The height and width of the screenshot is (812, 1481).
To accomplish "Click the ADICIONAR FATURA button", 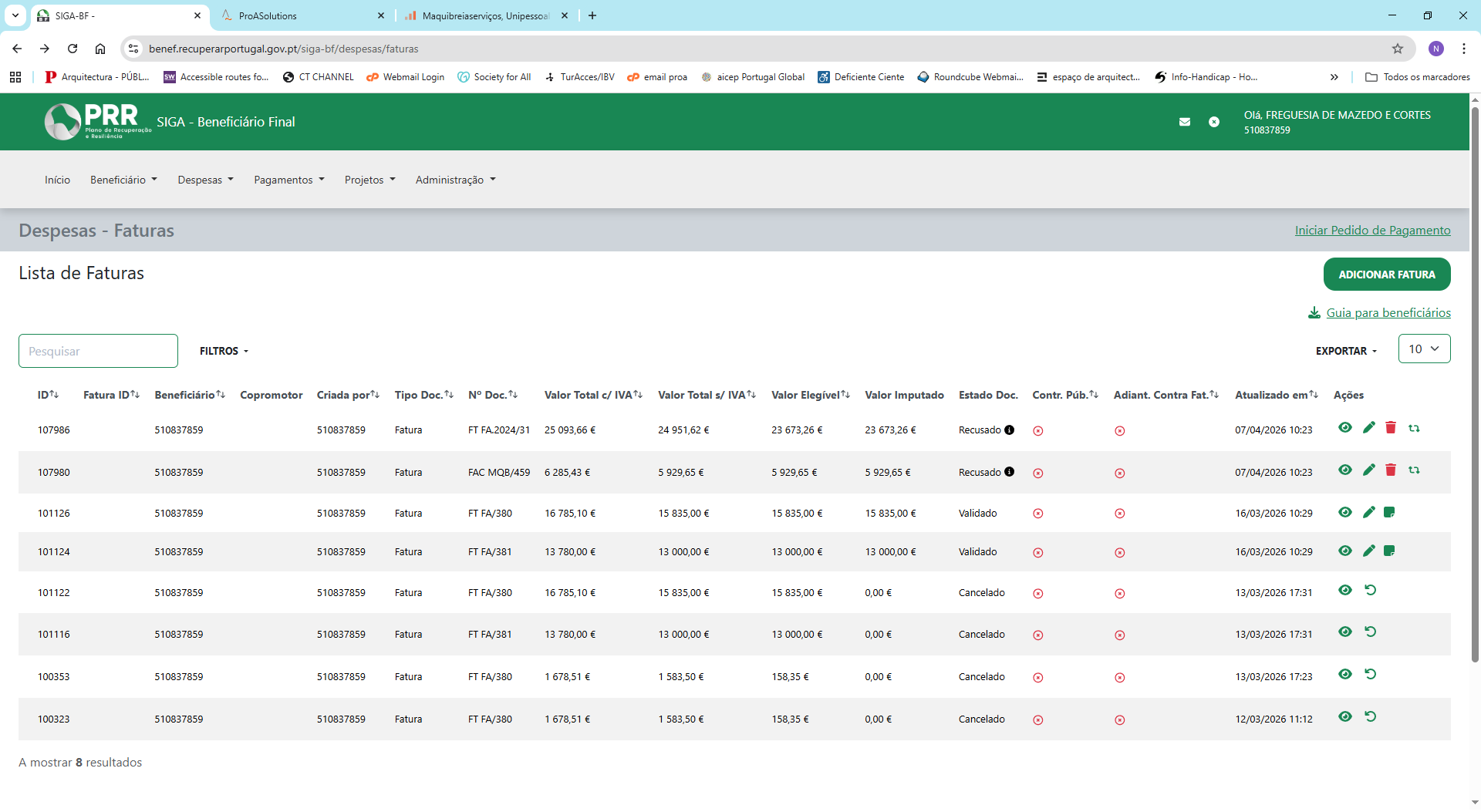I will [x=1387, y=275].
